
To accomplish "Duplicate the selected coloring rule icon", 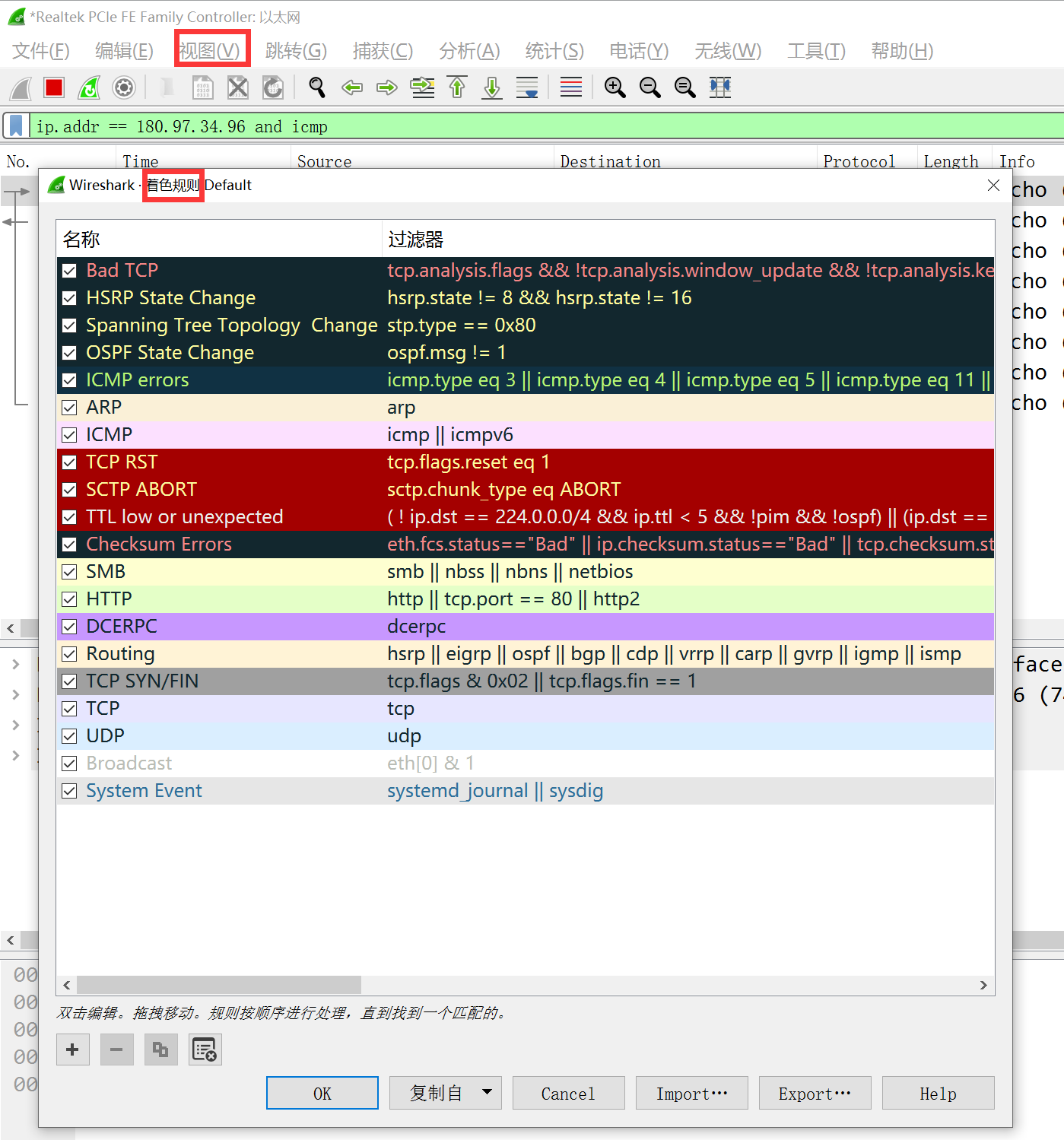I will (x=160, y=1050).
